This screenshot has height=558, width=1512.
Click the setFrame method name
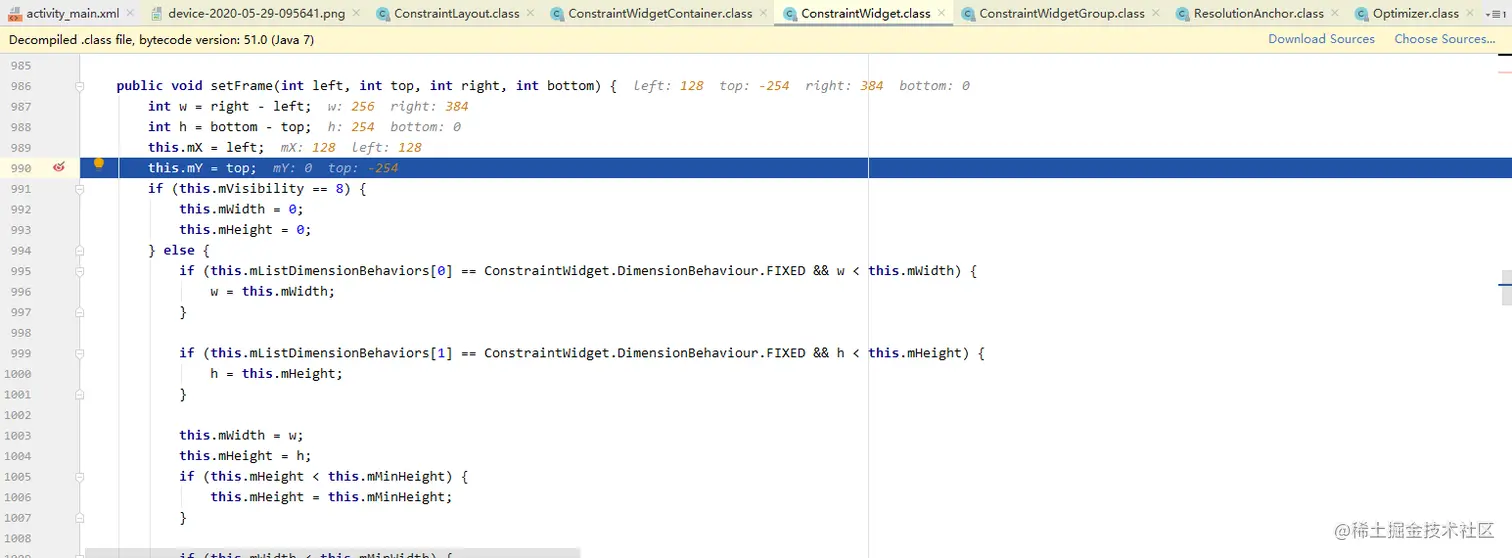tap(242, 86)
